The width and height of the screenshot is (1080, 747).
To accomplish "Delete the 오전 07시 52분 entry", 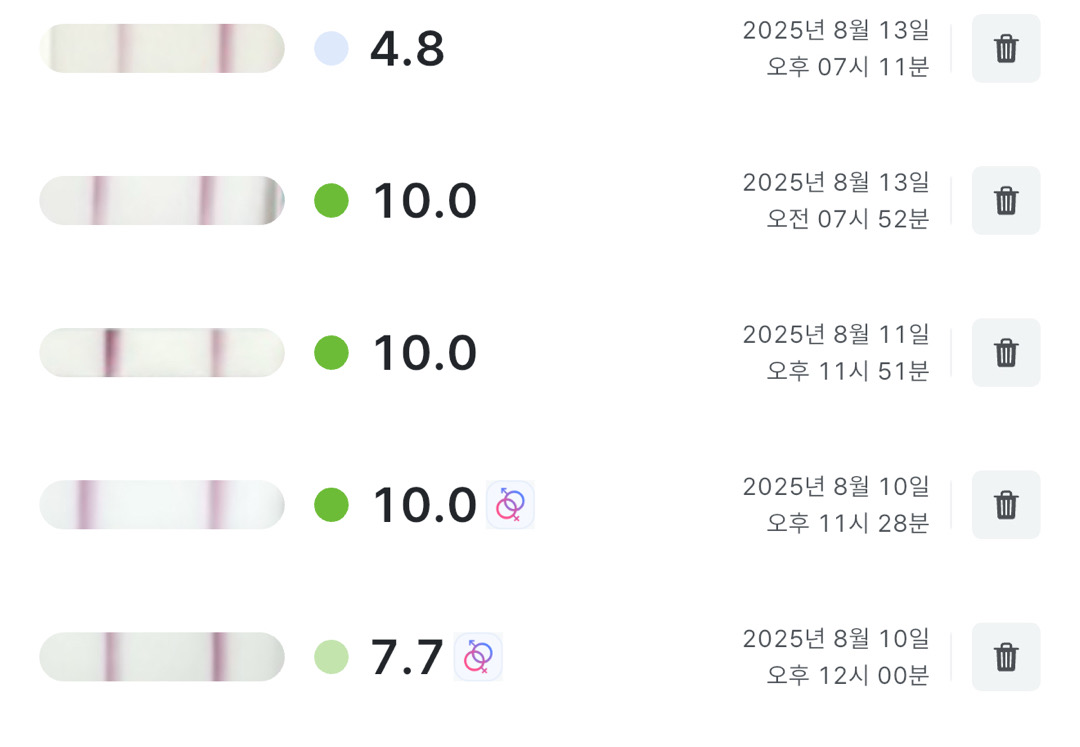I will point(1006,200).
